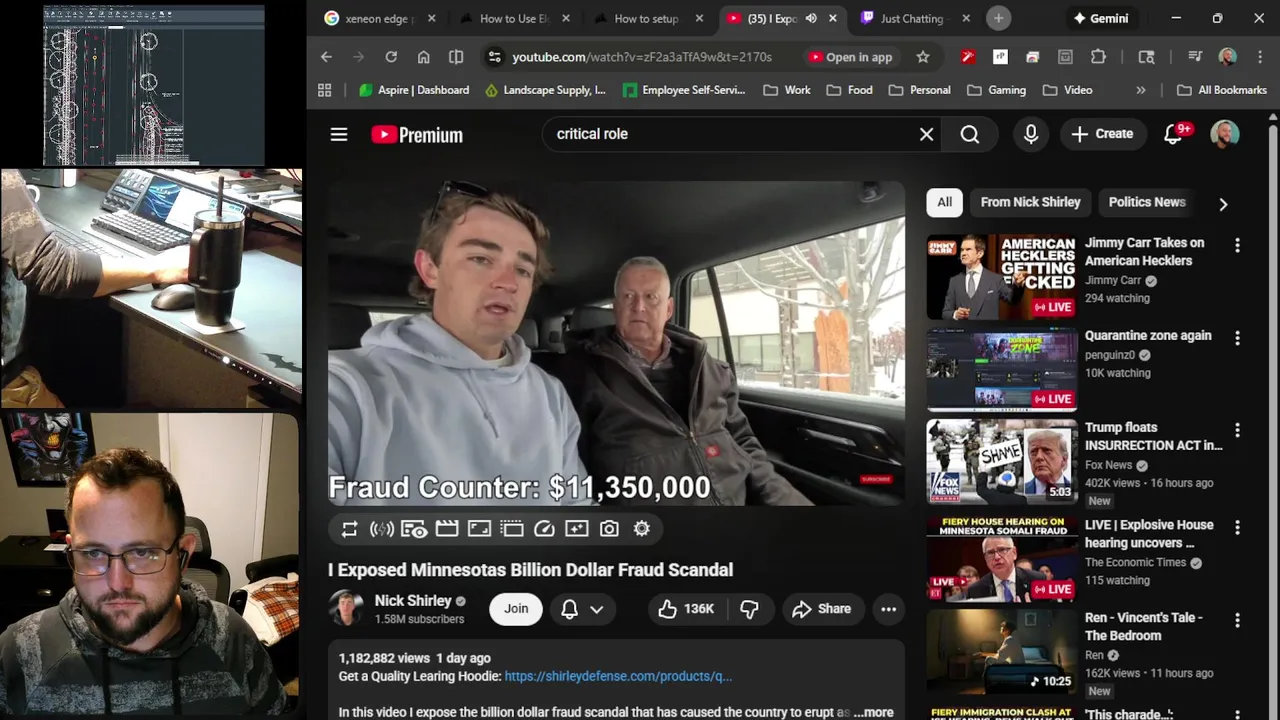The image size is (1280, 720).
Task: Start voice search with microphone icon
Action: click(1031, 134)
